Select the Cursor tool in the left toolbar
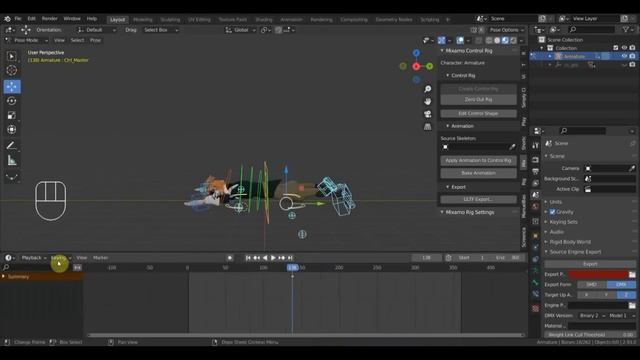Screen dimensions: 640x360 pyautogui.click(x=11, y=70)
